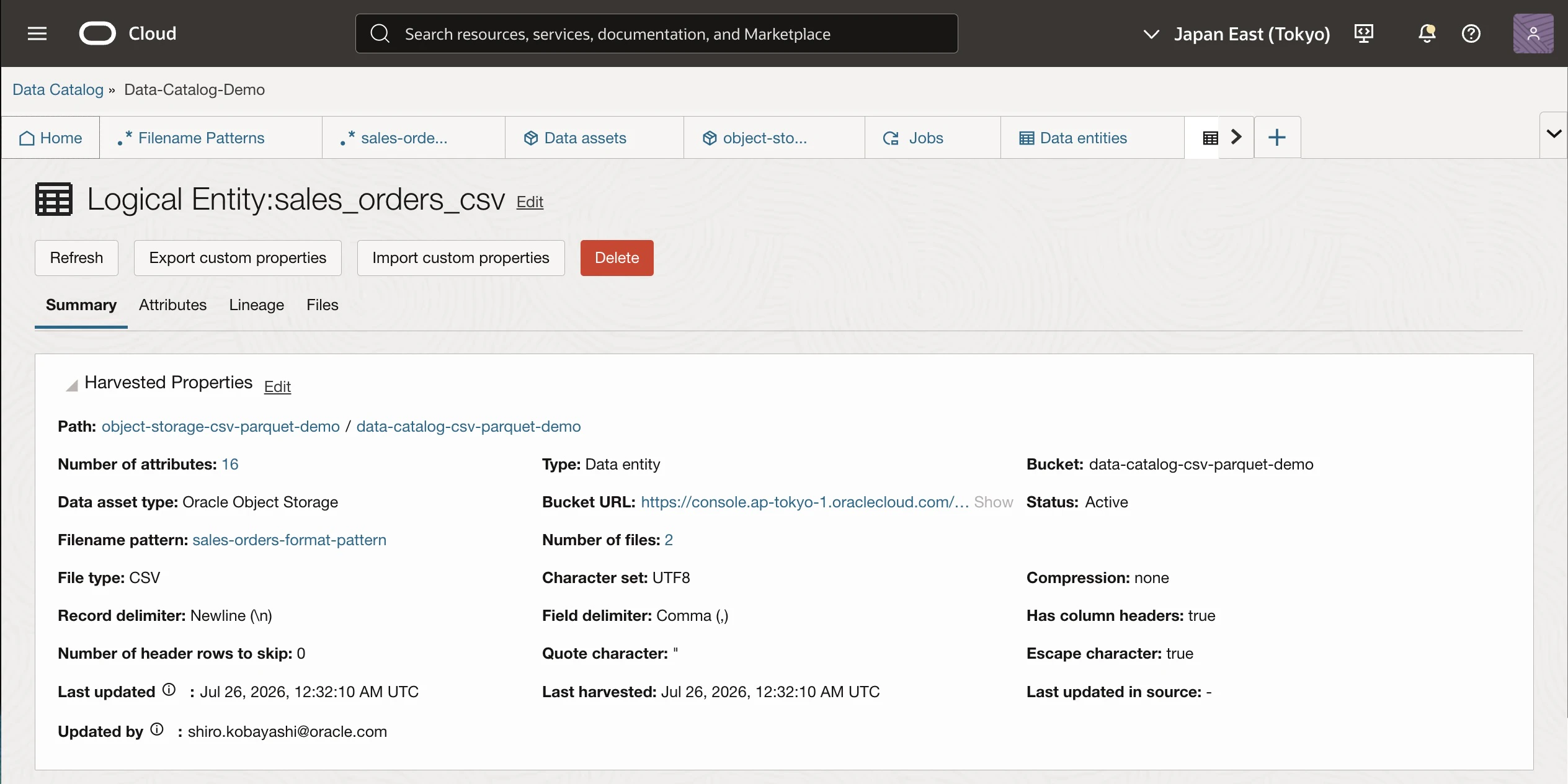Click the info icon next to Updated by

click(x=157, y=729)
